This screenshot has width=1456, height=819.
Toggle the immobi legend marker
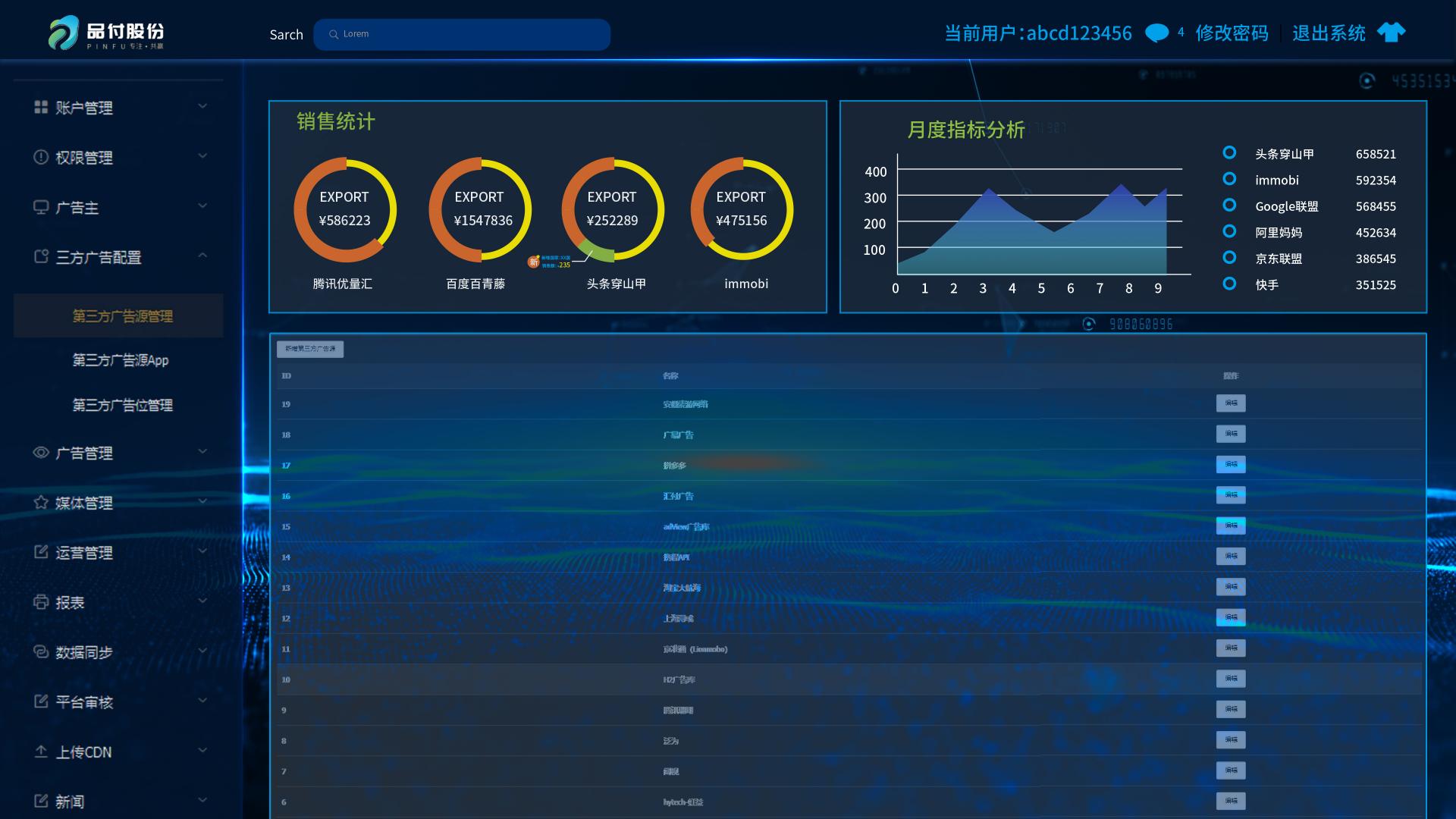pos(1229,179)
